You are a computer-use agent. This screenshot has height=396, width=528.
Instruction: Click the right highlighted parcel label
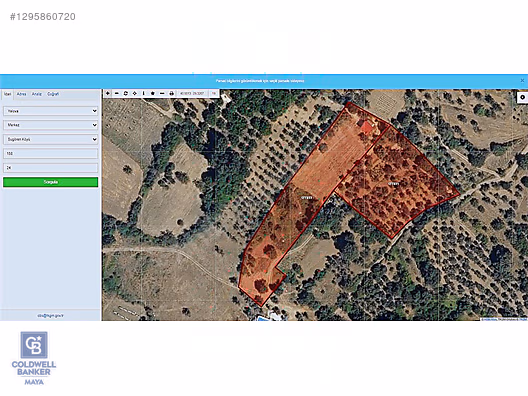pos(393,184)
